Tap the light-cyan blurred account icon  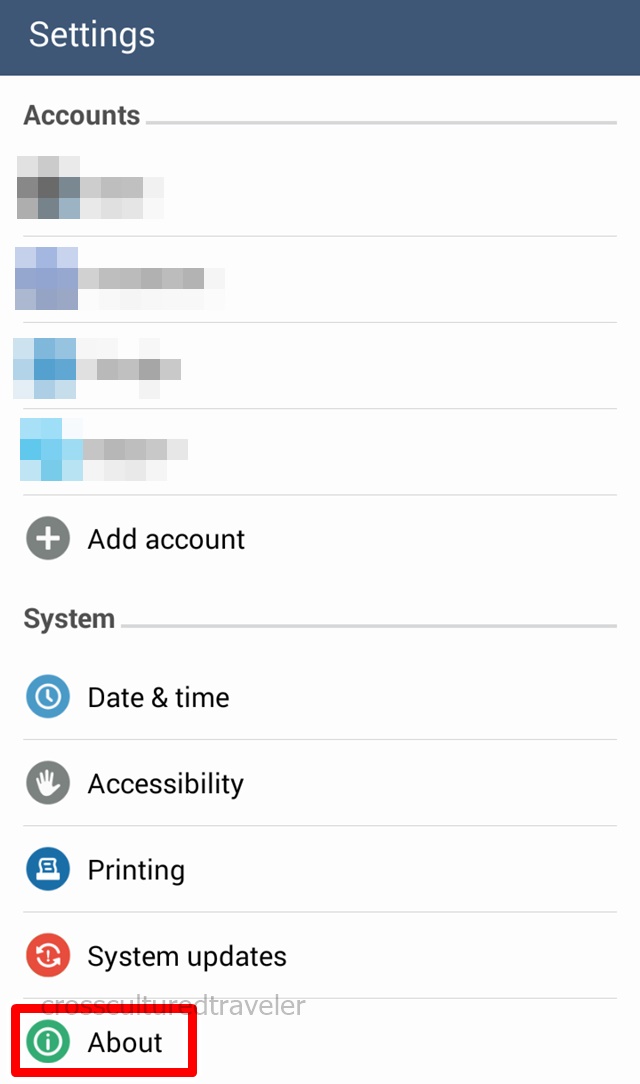tap(50, 450)
